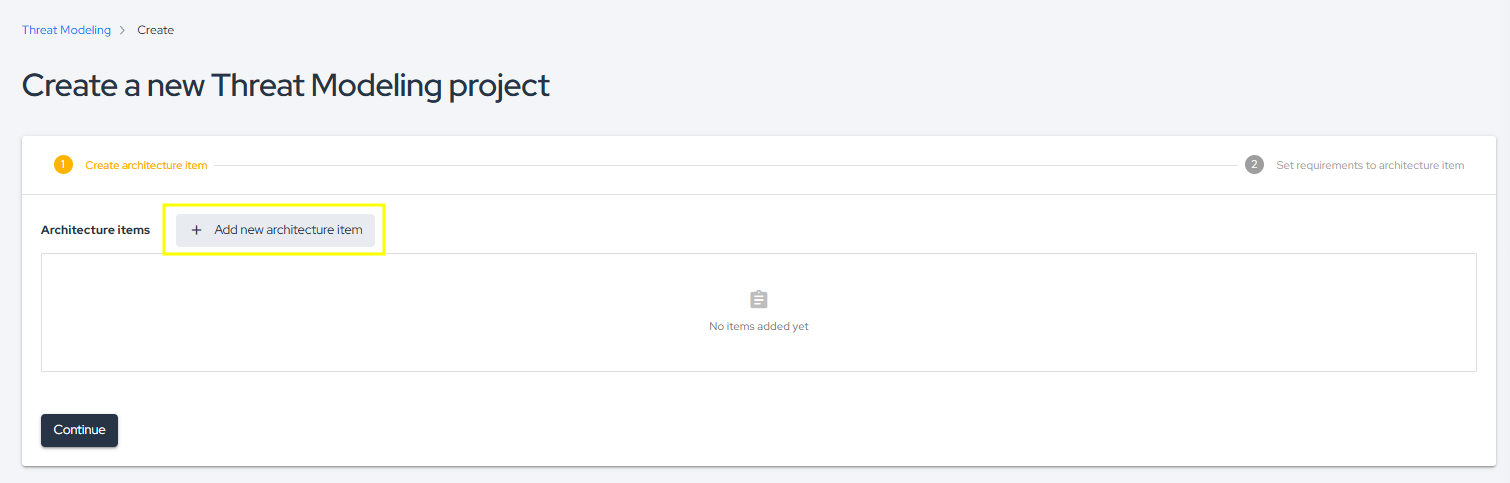Click the Architecture items label
This screenshot has height=483, width=1510.
pos(95,230)
